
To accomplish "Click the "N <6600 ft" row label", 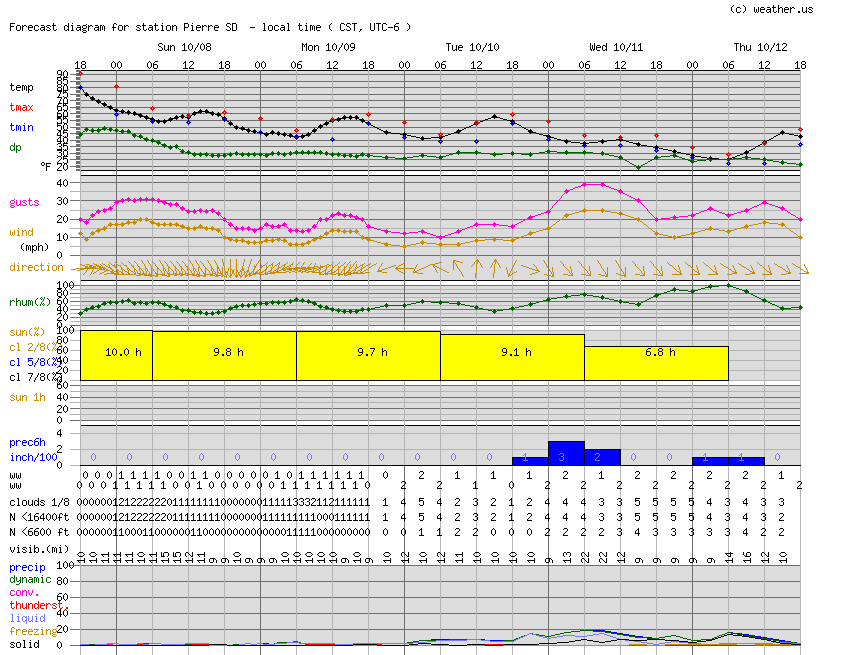I will coord(39,532).
